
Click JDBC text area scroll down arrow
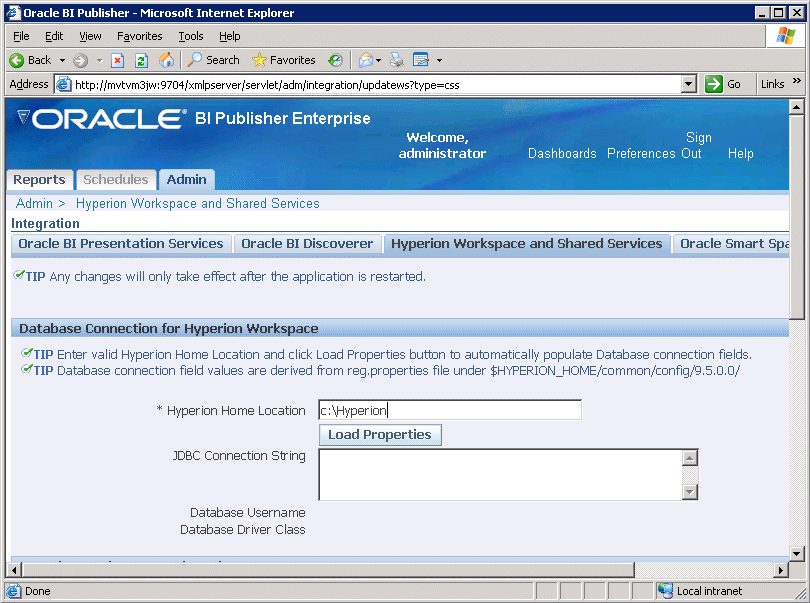(x=690, y=491)
